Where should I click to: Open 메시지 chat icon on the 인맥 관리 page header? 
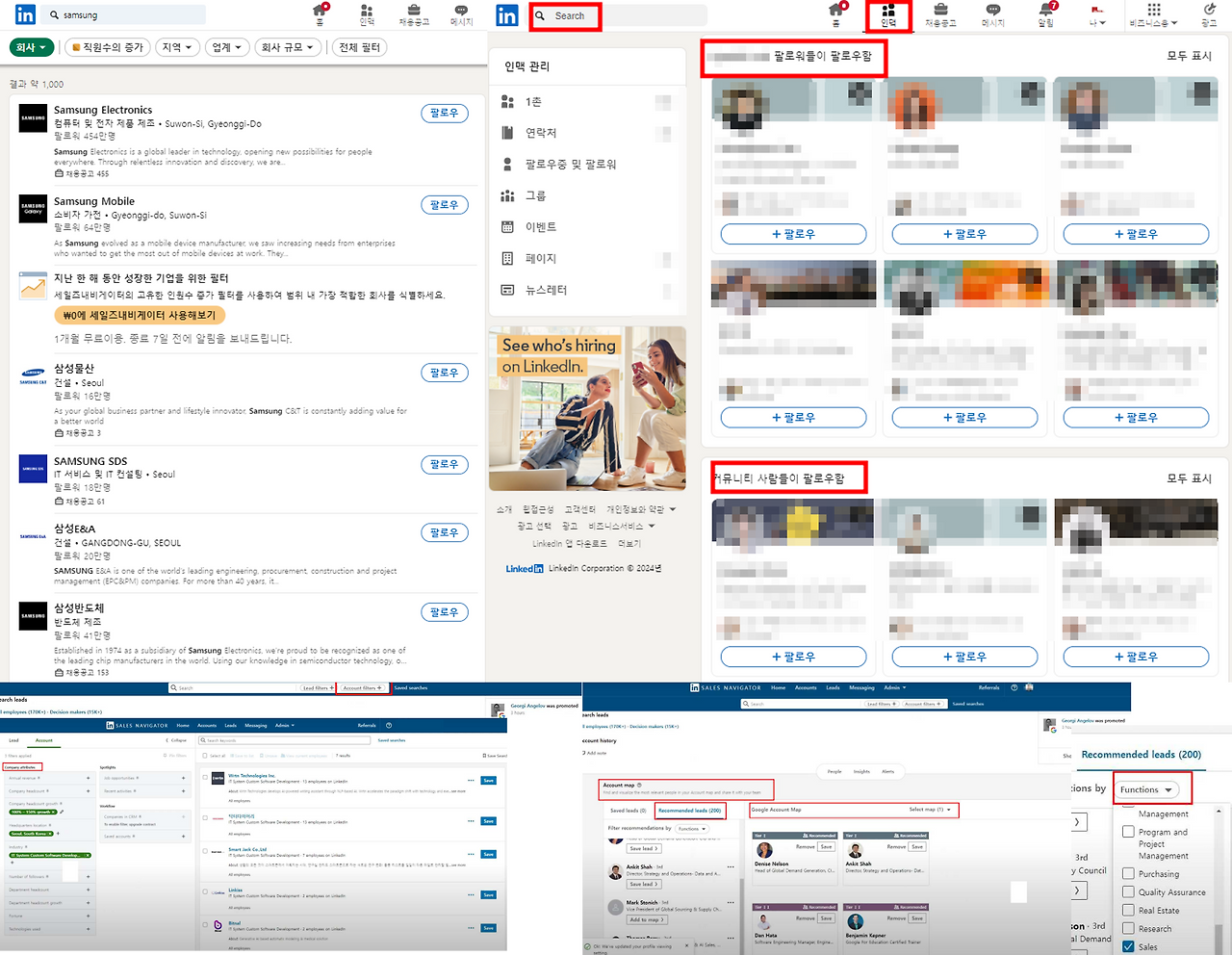[993, 14]
